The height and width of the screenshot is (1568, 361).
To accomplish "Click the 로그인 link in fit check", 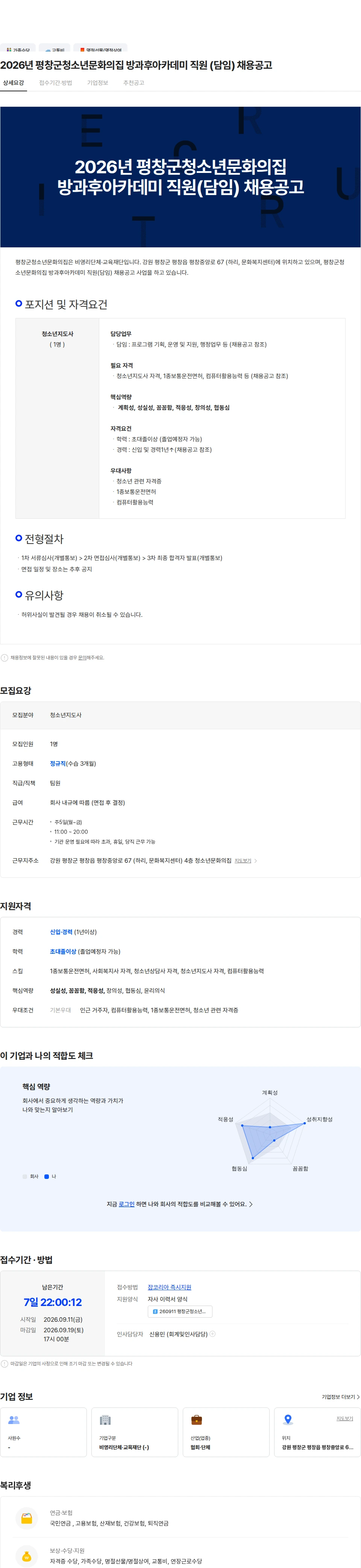I will click(127, 1204).
